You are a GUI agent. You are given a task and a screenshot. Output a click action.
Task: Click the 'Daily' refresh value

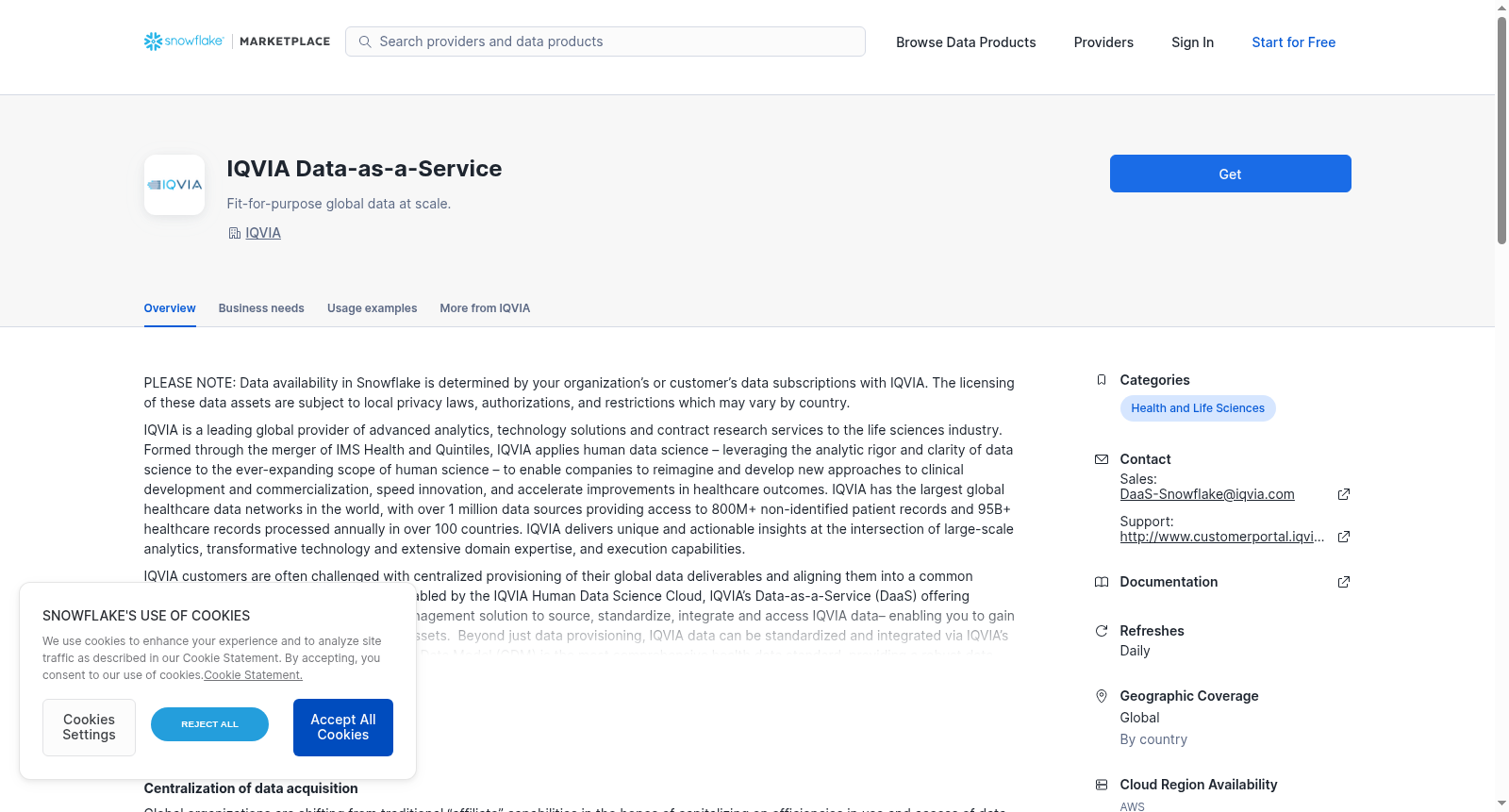(x=1135, y=651)
